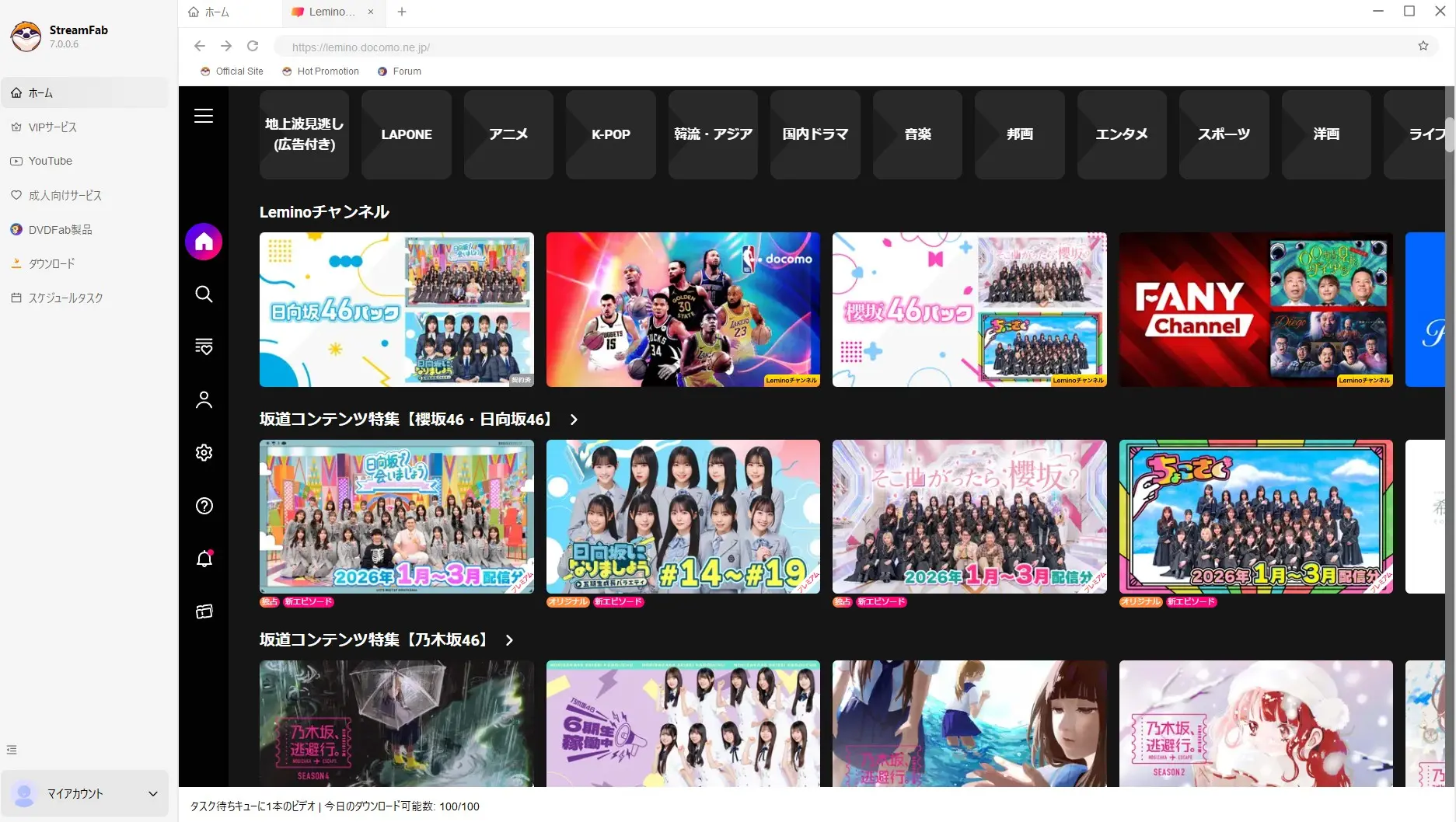Close the Lemino tab
This screenshot has width=1456, height=822.
(x=371, y=12)
